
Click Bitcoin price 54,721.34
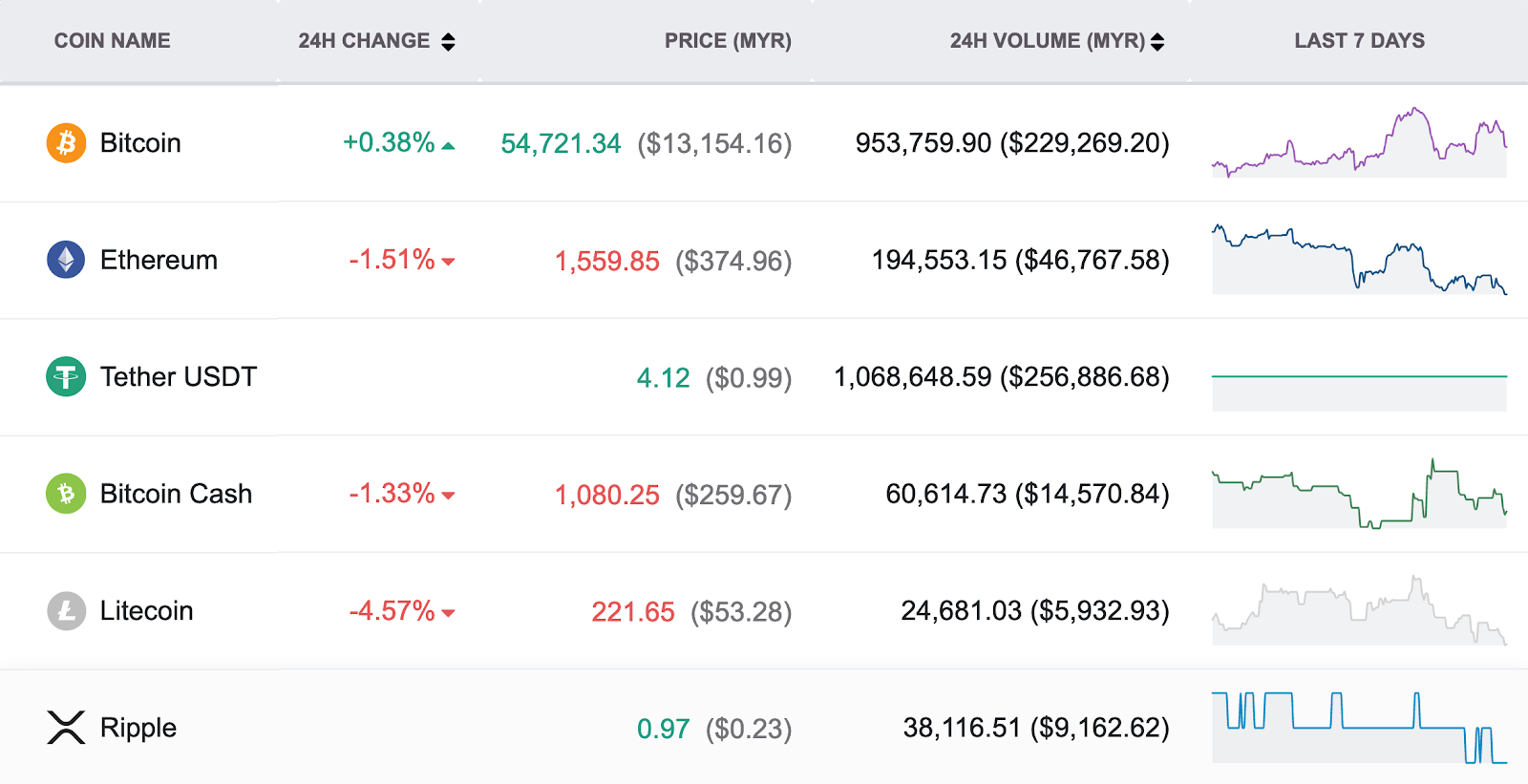tap(561, 143)
